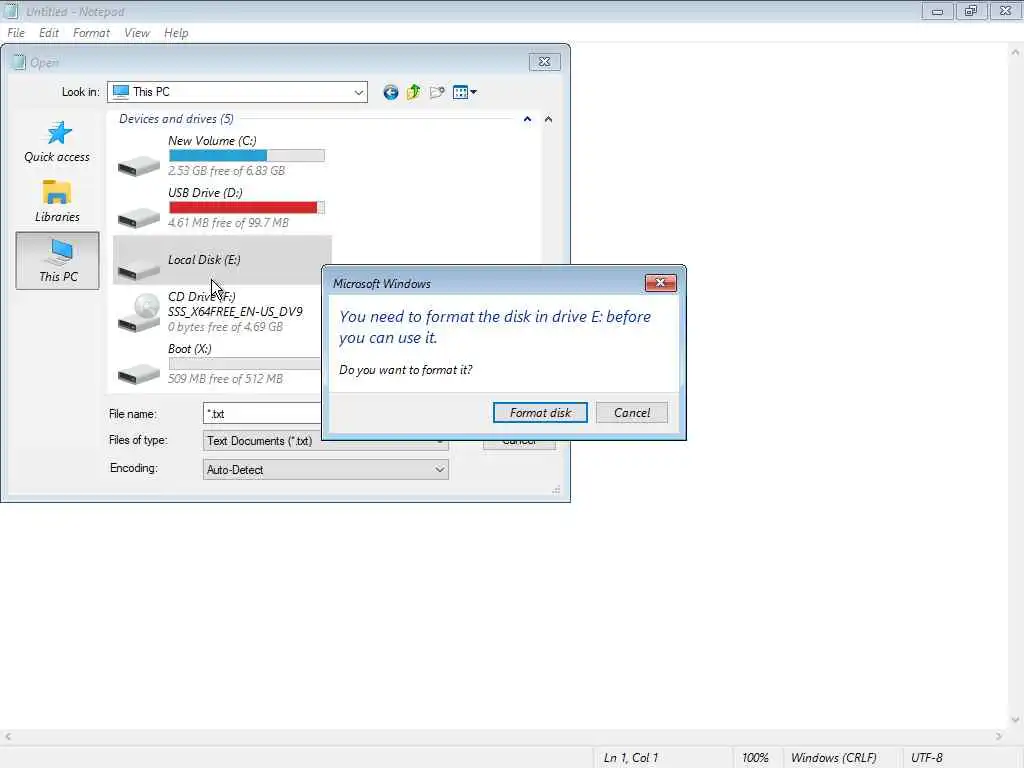Viewport: 1024px width, 768px height.
Task: Click Notepad vertical scrollbar down arrow
Action: pyautogui.click(x=1015, y=720)
